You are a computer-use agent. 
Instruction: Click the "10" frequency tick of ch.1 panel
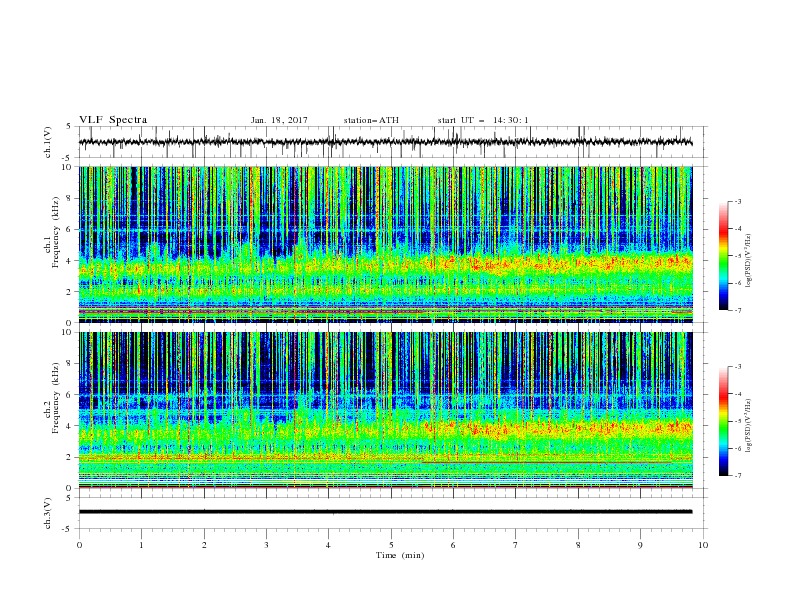point(70,167)
